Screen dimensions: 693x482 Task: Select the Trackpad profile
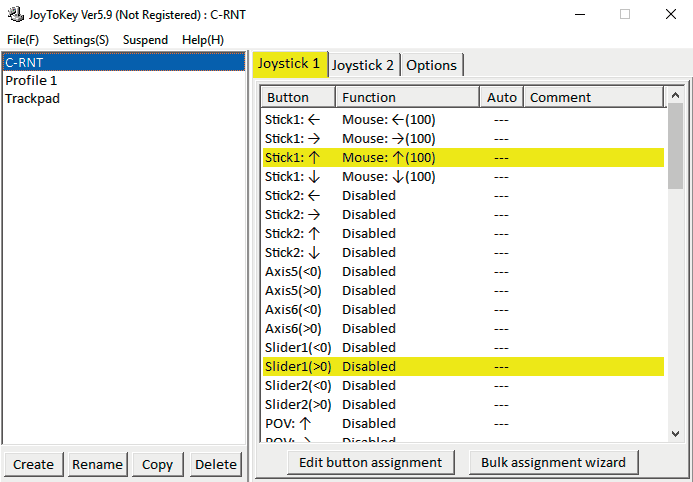32,98
